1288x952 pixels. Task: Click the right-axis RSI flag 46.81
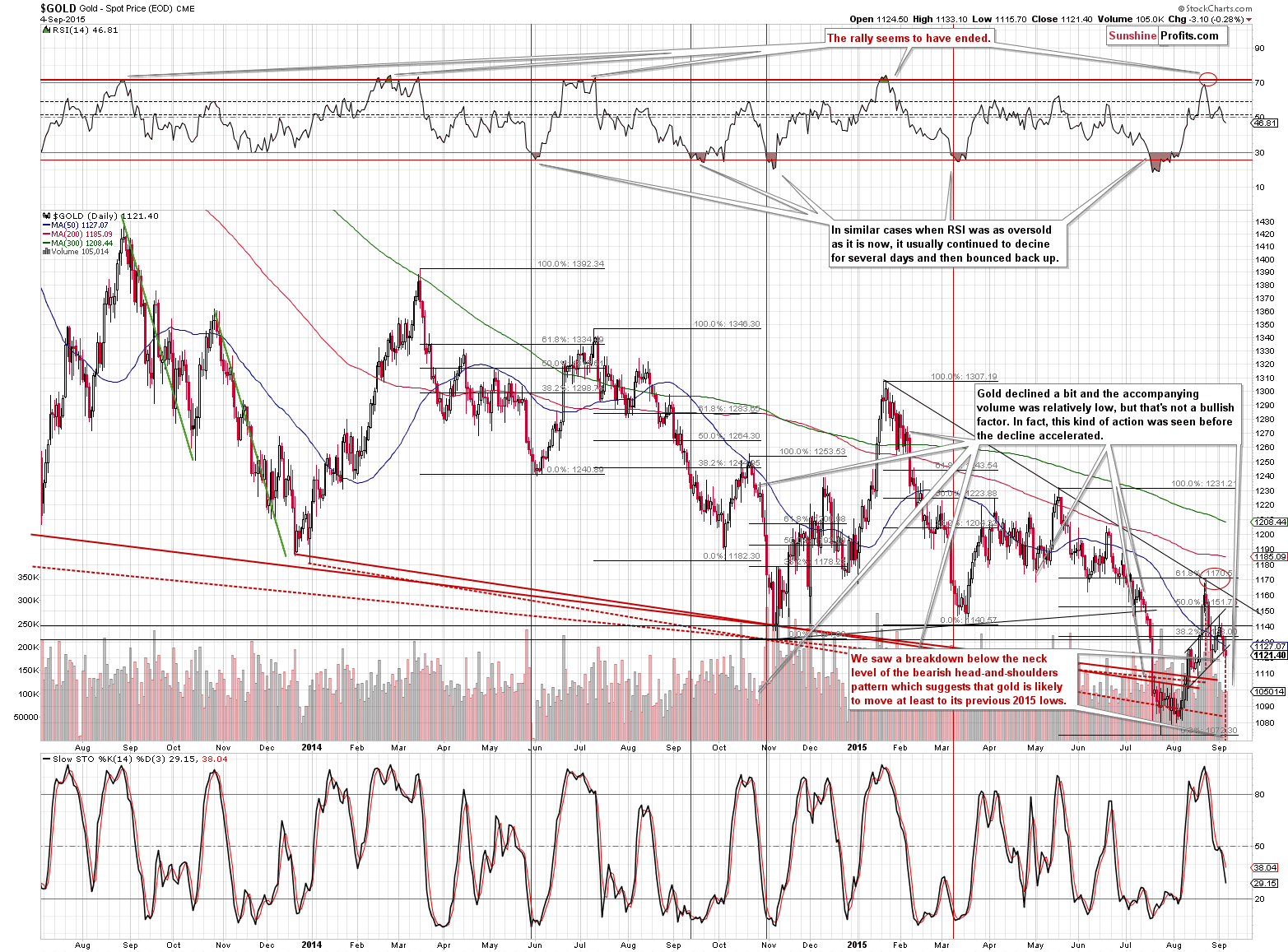coord(1265,123)
